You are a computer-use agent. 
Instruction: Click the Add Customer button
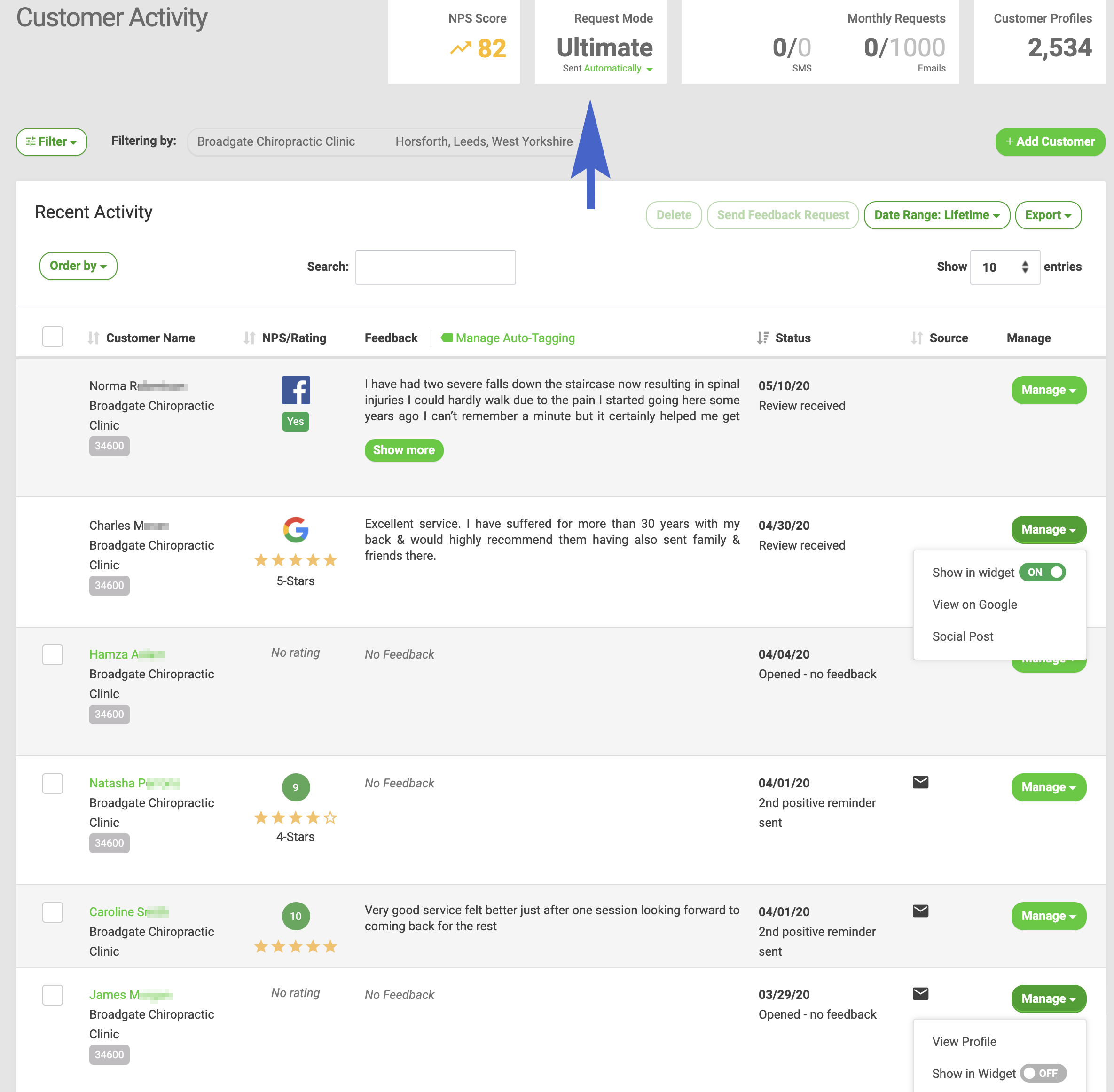[x=1050, y=141]
